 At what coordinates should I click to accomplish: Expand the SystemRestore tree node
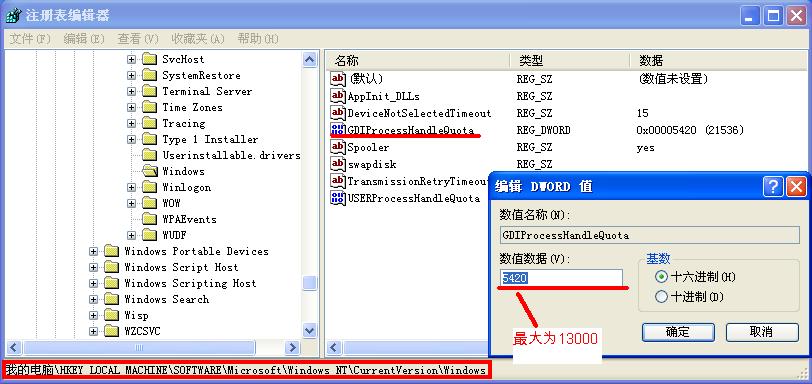point(131,76)
